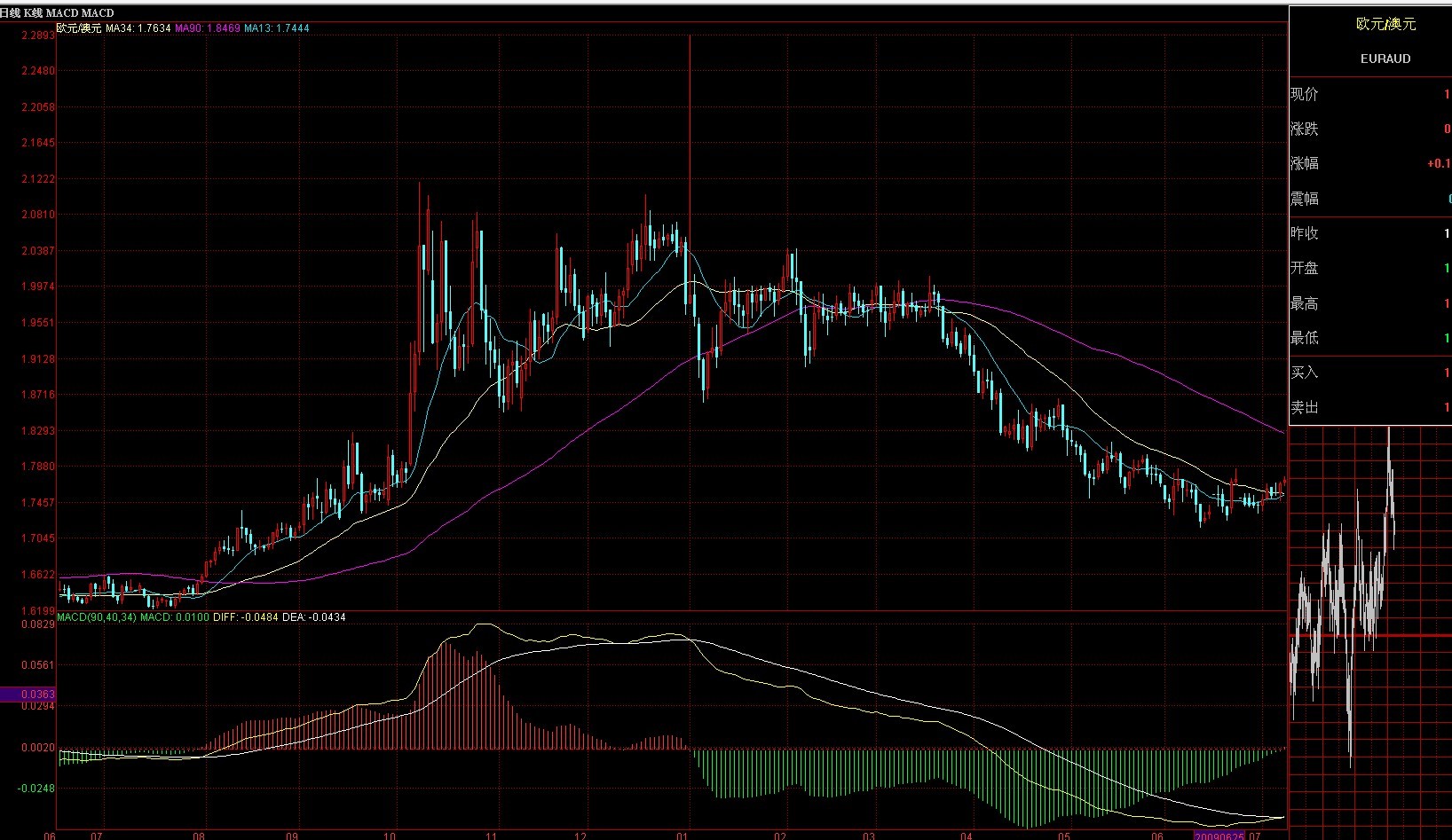Click the 05 month label on the time axis
This screenshot has height=840, width=1452.
pyautogui.click(x=1064, y=836)
